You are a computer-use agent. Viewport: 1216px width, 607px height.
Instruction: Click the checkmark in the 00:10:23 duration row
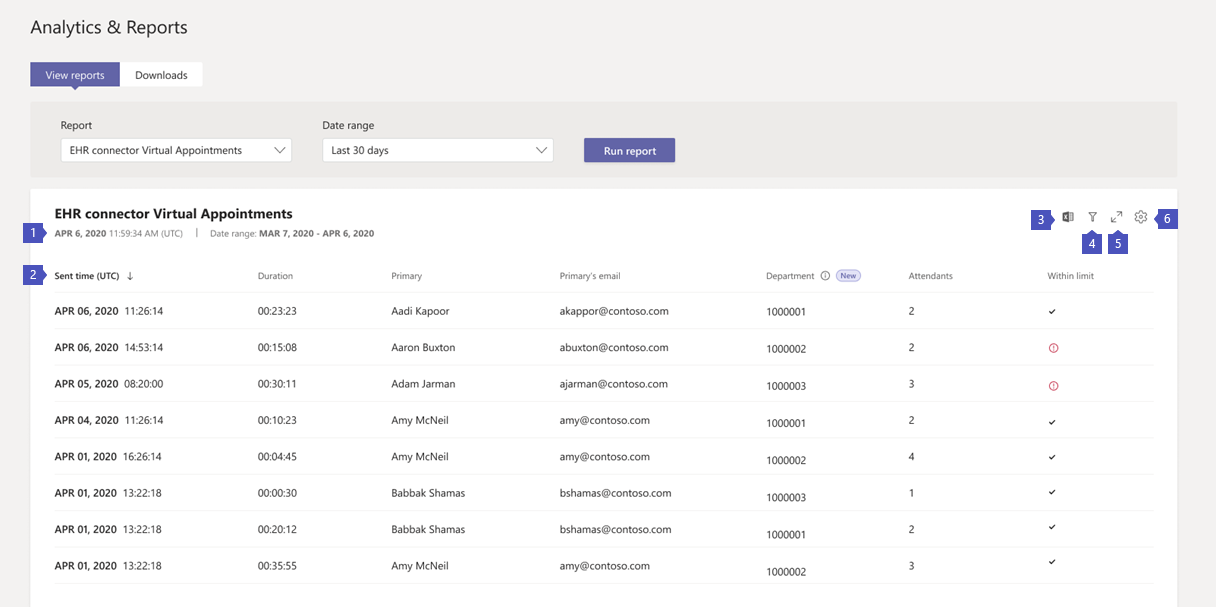click(x=1052, y=421)
